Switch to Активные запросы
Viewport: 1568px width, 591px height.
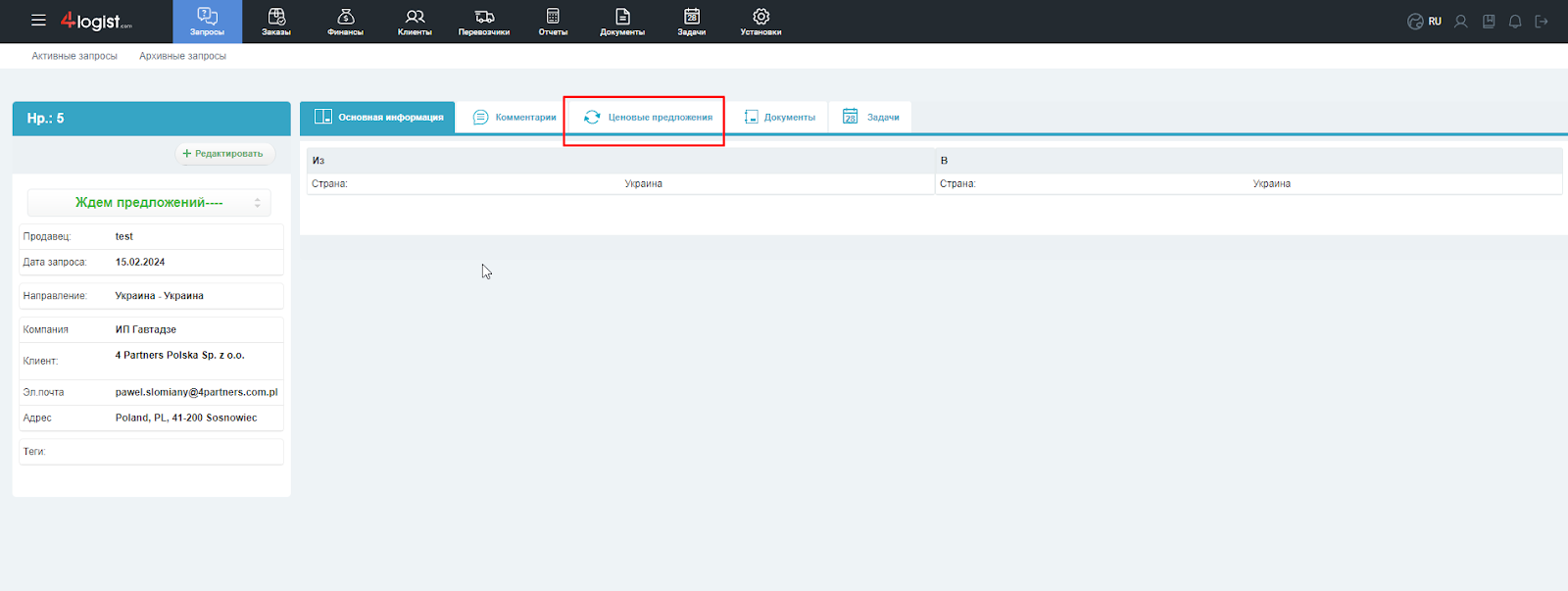coord(74,56)
